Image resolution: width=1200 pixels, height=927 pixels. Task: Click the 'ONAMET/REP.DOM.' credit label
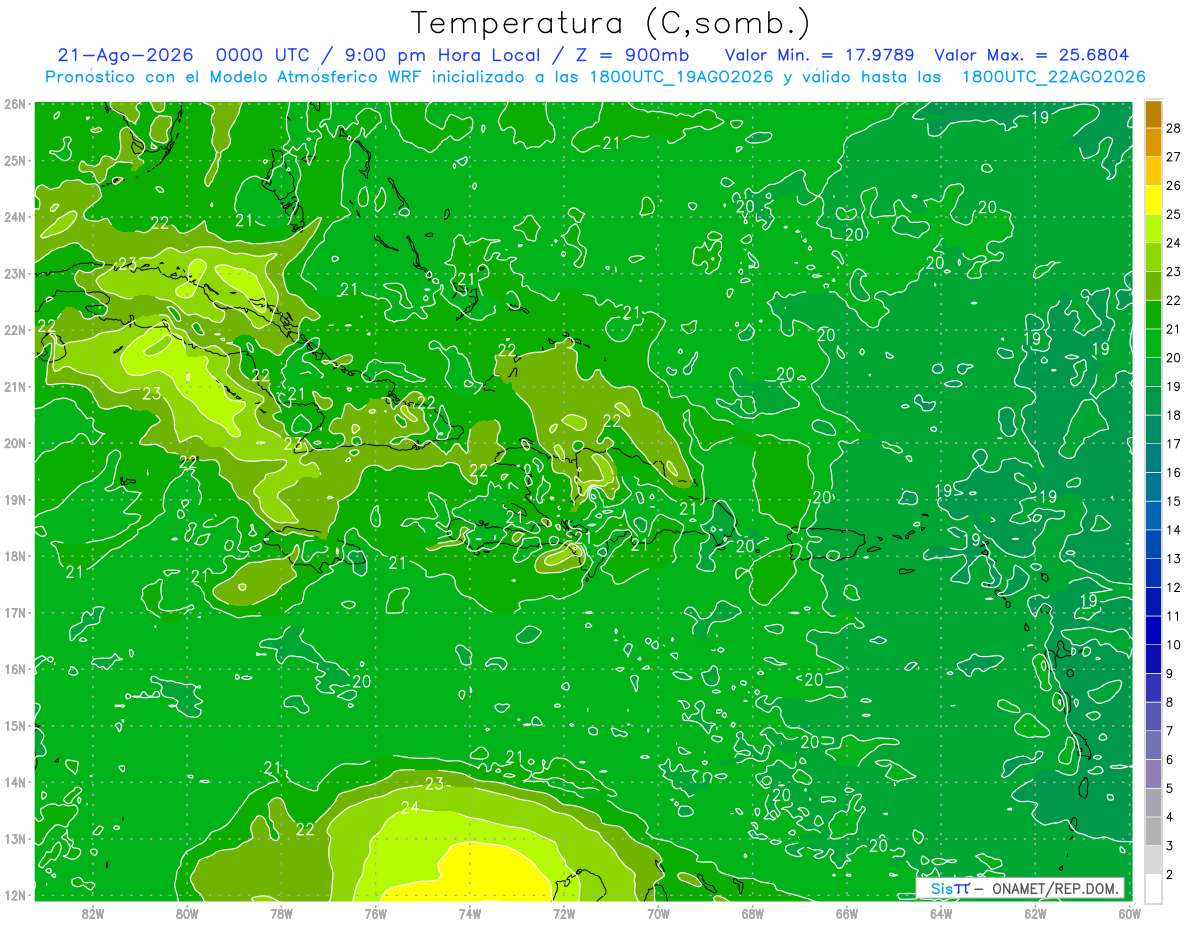click(x=1053, y=888)
